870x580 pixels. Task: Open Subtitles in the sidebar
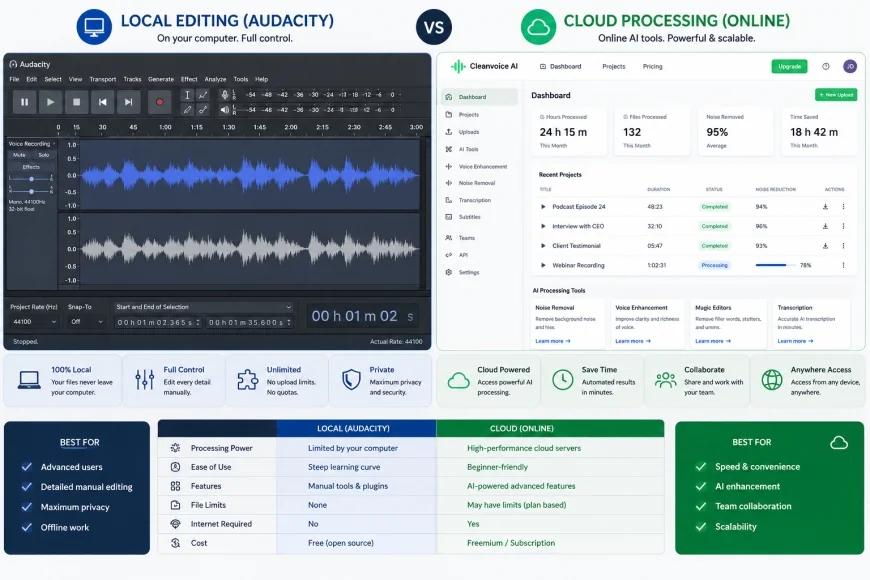(480, 217)
